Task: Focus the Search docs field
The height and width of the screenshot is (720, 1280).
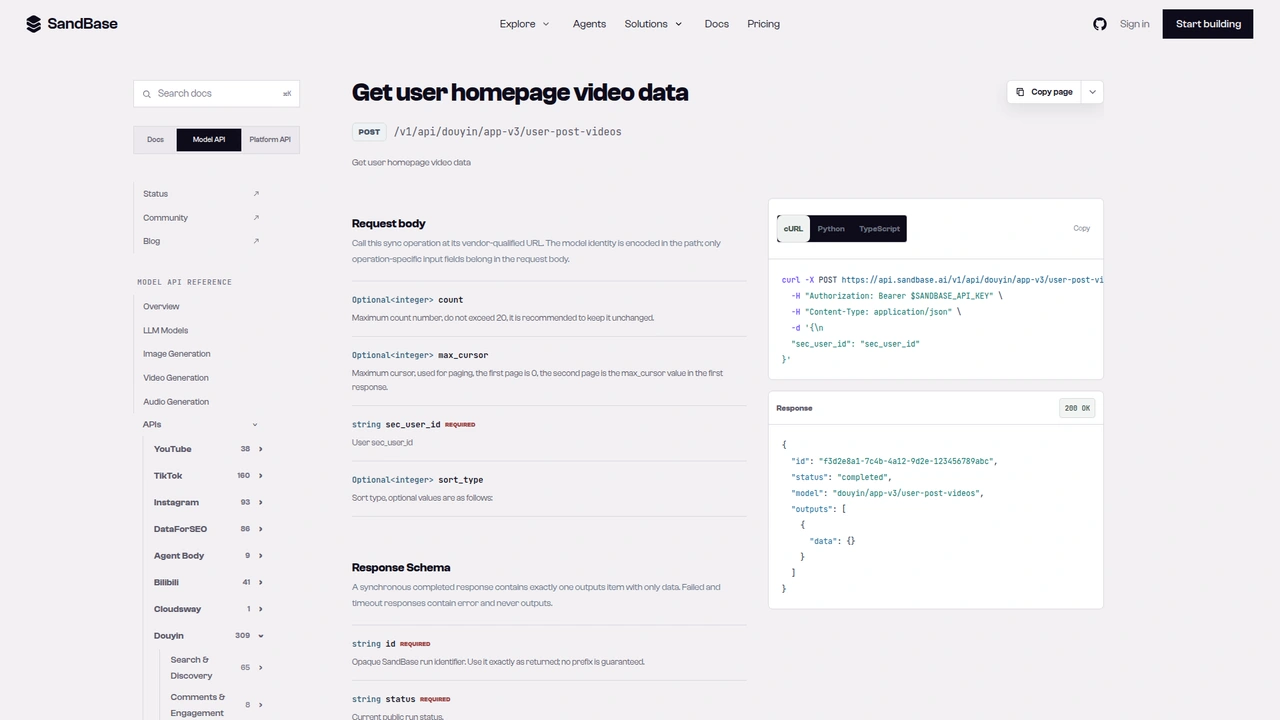Action: coord(217,93)
